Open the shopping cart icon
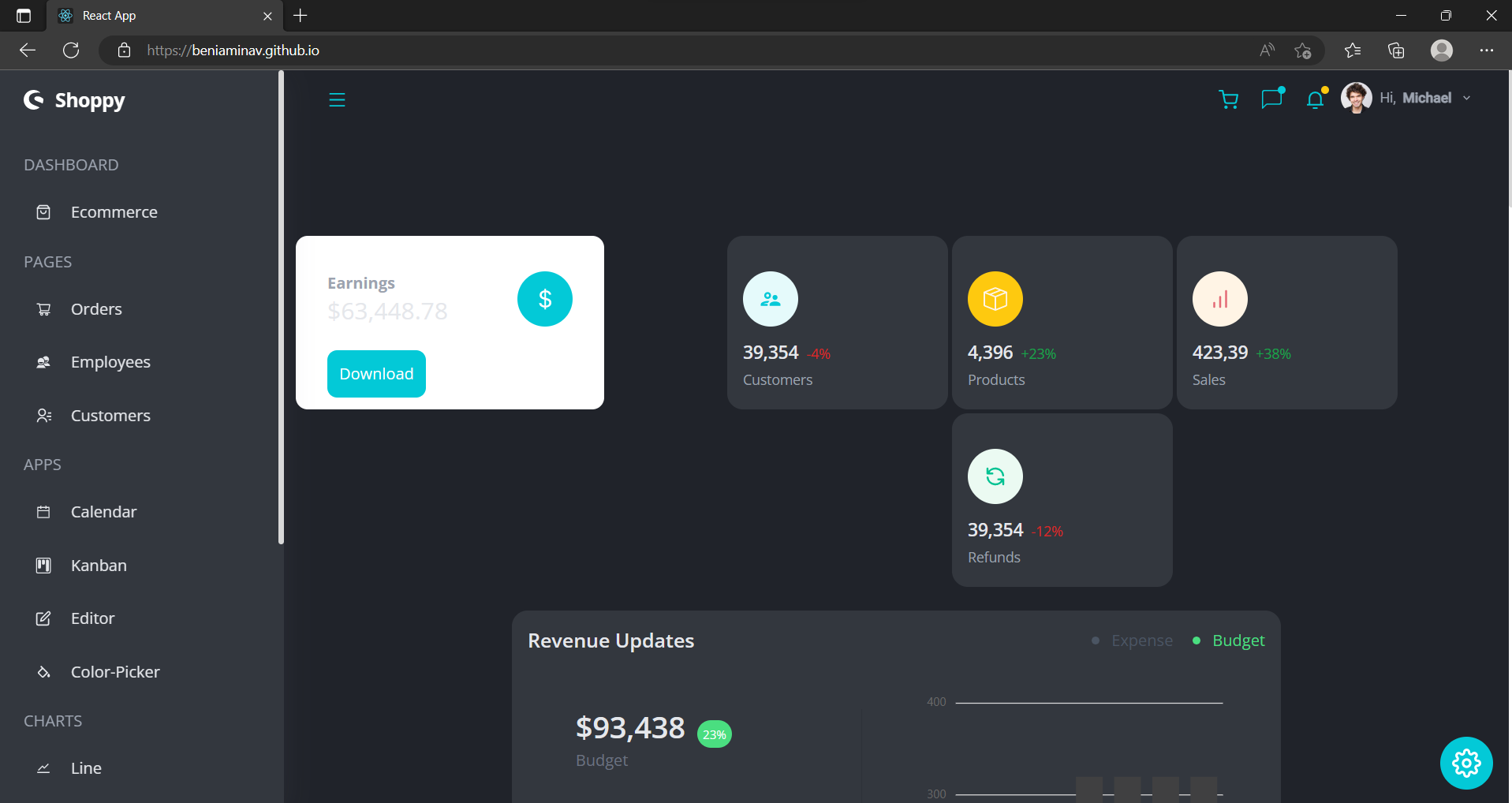Viewport: 1512px width, 803px height. tap(1227, 99)
